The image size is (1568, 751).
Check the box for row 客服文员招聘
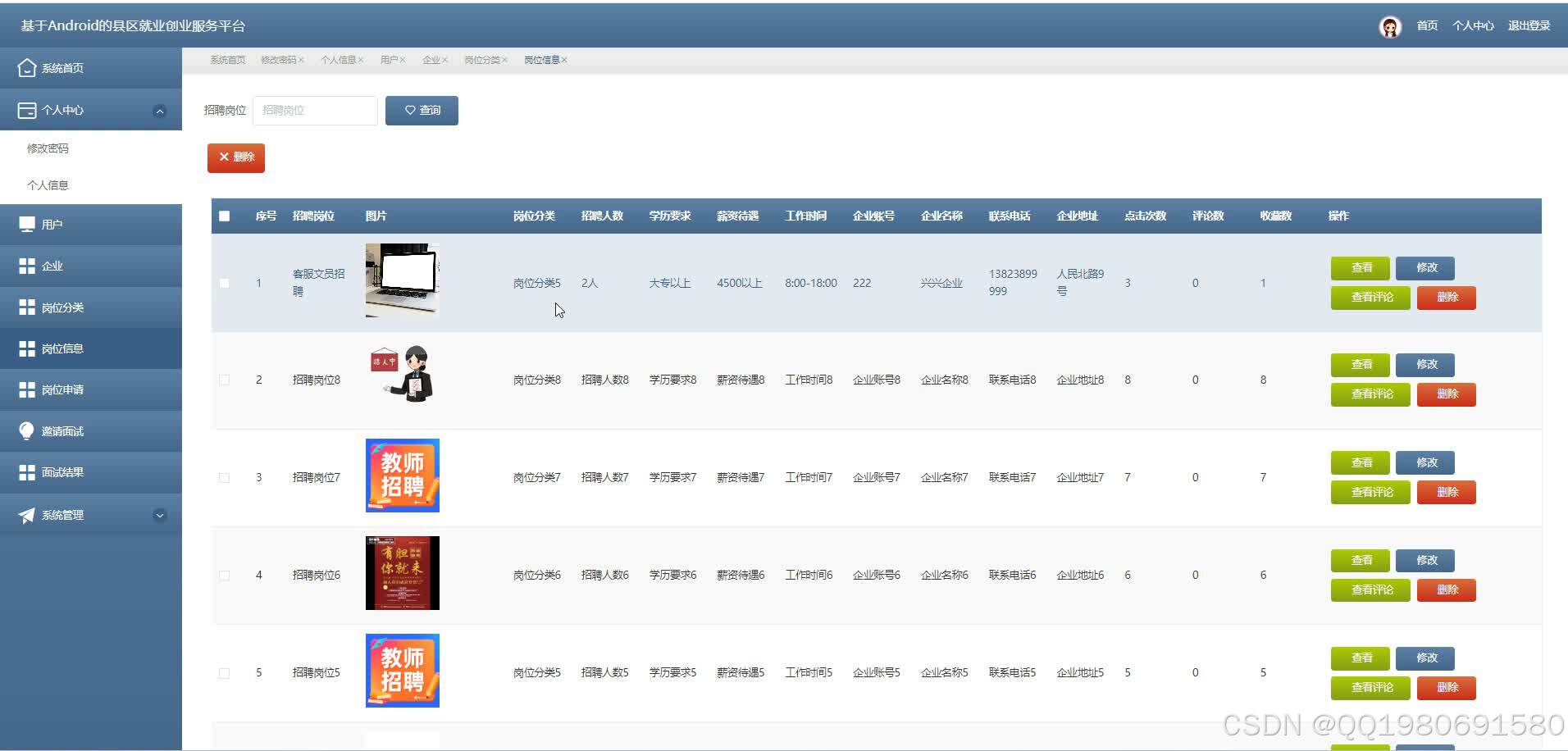point(225,283)
